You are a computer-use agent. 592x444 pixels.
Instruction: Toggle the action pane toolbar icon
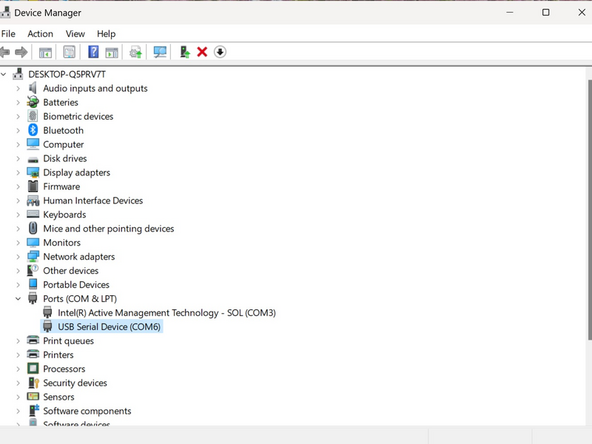click(111, 52)
